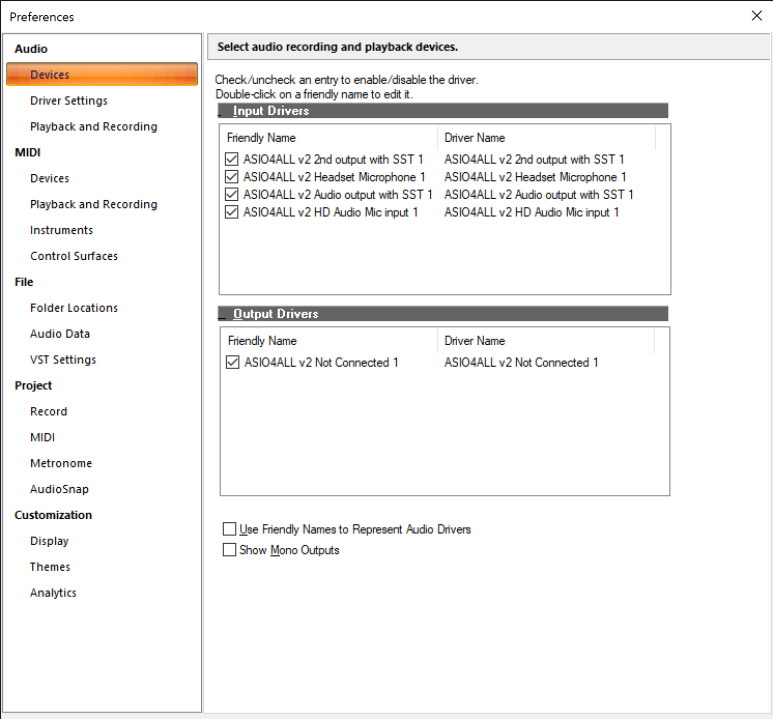Open Audio Playback and Recording page
This screenshot has height=719, width=773.
pos(94,127)
